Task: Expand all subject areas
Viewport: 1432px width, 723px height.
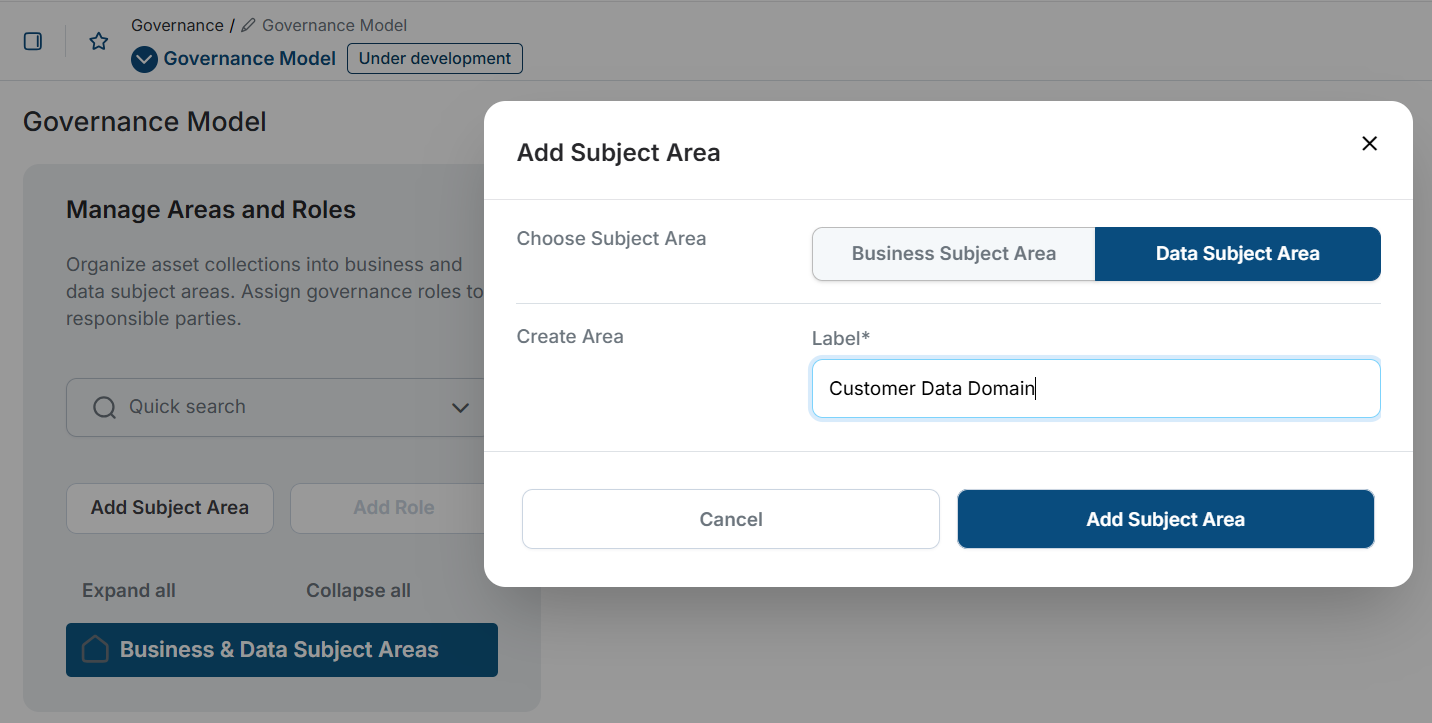Action: point(128,590)
